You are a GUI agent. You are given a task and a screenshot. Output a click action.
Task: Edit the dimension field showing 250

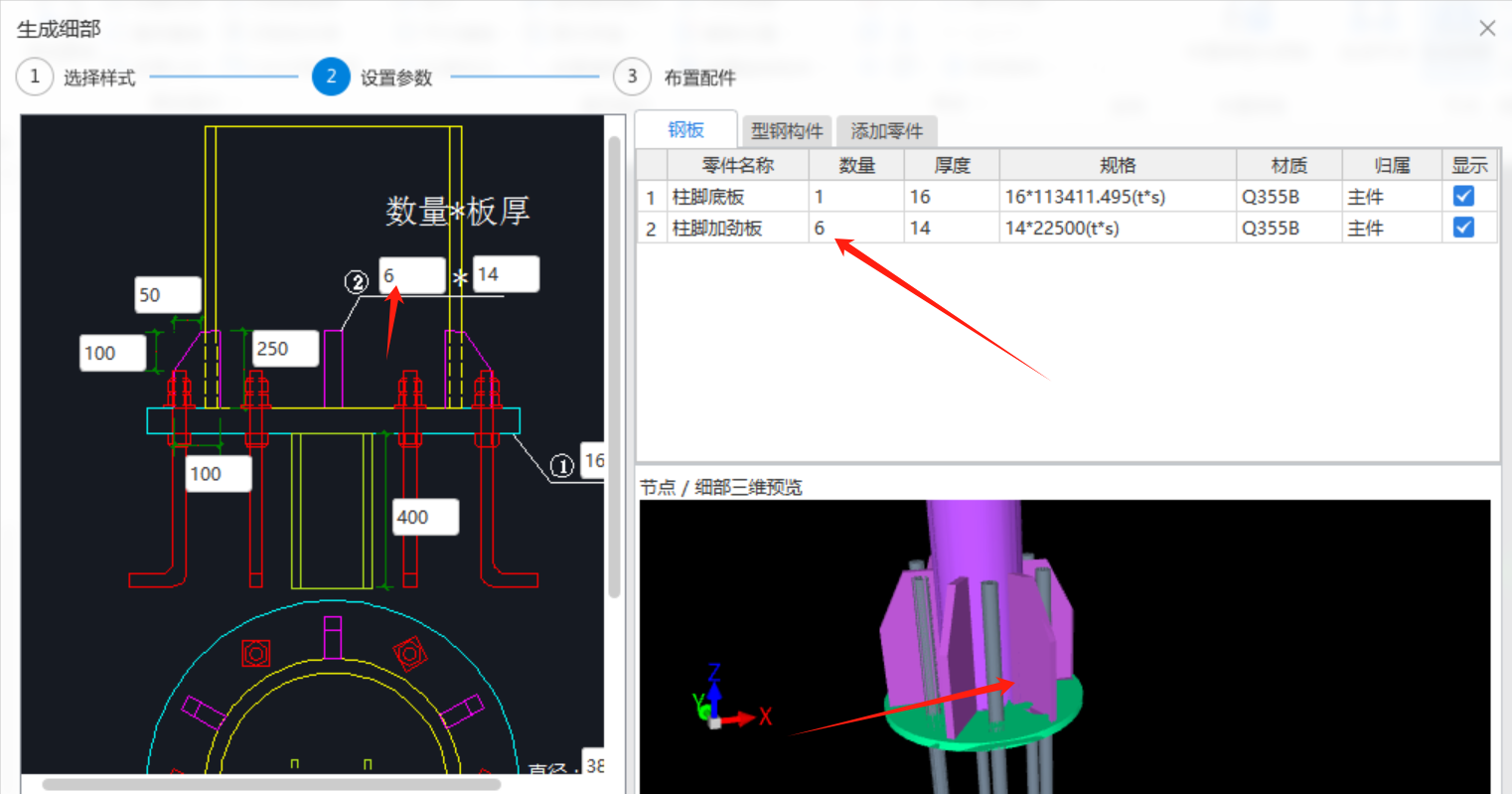(286, 349)
